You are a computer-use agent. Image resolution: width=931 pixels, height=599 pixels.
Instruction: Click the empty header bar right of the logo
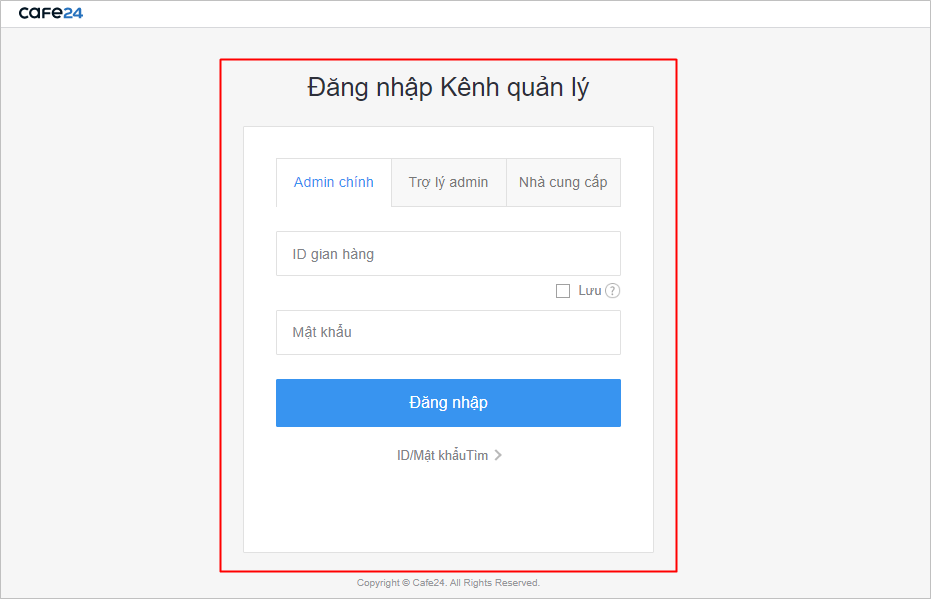tap(500, 13)
